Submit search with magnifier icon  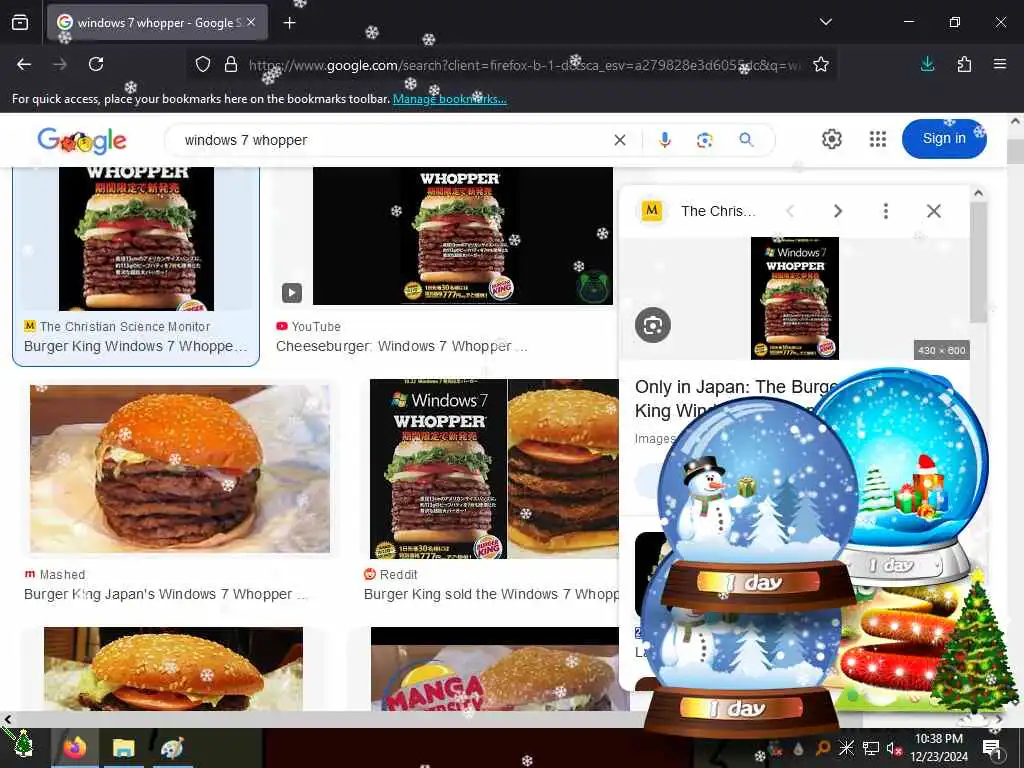click(746, 140)
